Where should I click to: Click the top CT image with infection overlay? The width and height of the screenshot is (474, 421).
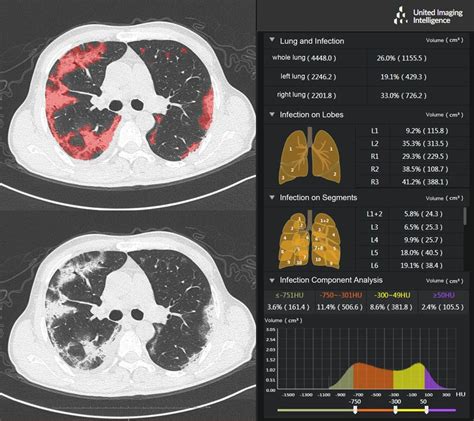[128, 105]
